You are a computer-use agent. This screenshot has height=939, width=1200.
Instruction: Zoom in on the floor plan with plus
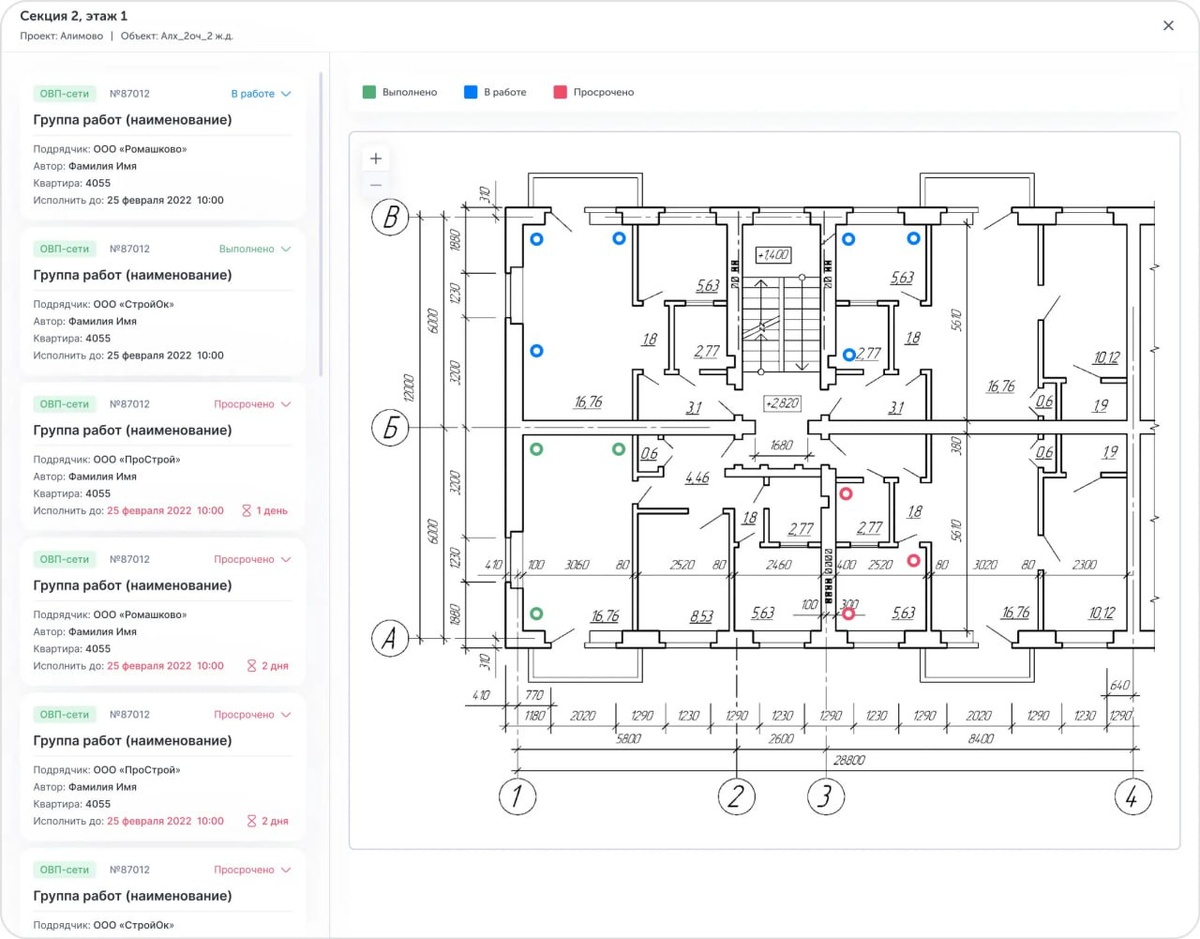(x=376, y=158)
